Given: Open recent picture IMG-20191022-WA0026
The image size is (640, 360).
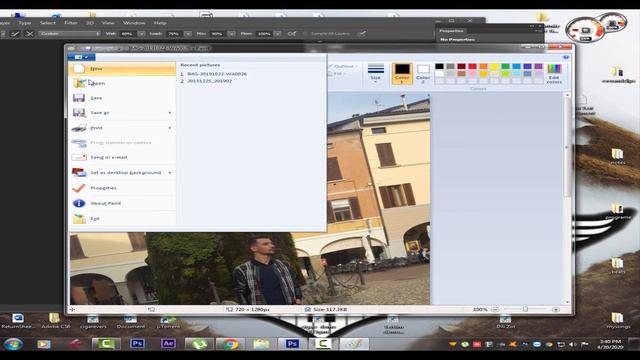Looking at the screenshot, I should 217,74.
